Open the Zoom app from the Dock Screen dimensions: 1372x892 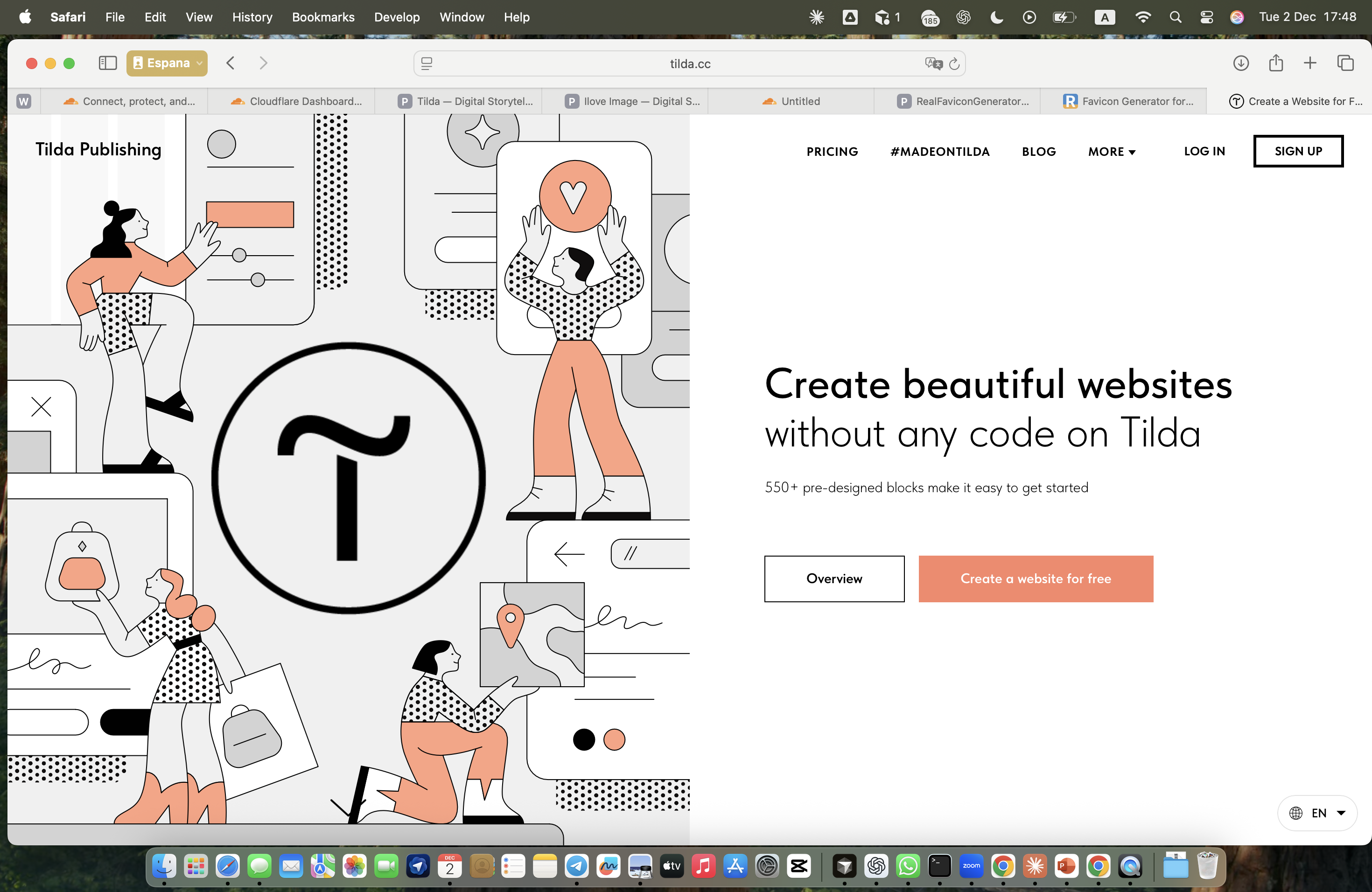coord(971,867)
